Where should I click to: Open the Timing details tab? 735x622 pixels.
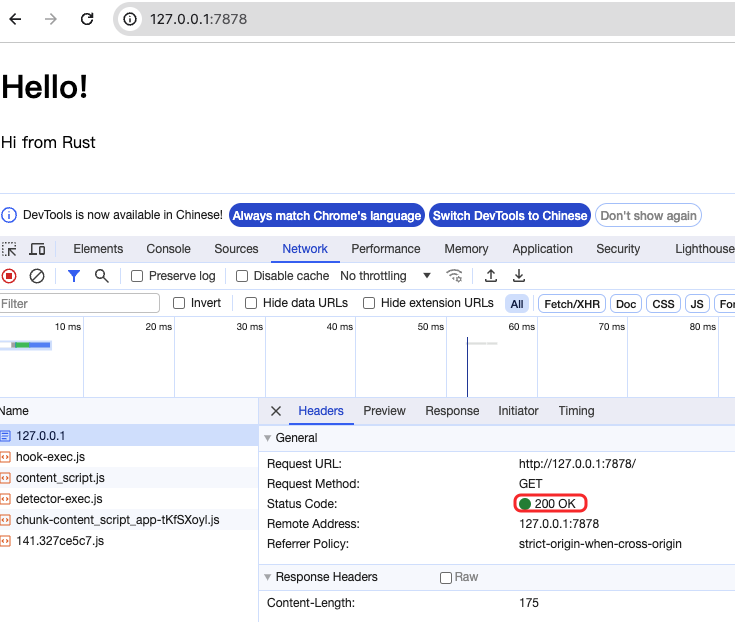(x=576, y=411)
